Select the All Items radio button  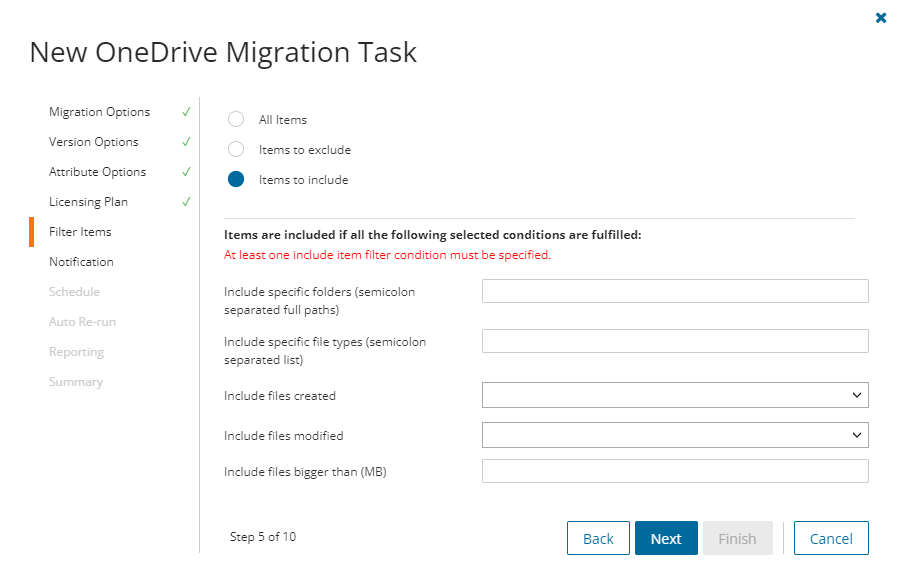click(236, 119)
